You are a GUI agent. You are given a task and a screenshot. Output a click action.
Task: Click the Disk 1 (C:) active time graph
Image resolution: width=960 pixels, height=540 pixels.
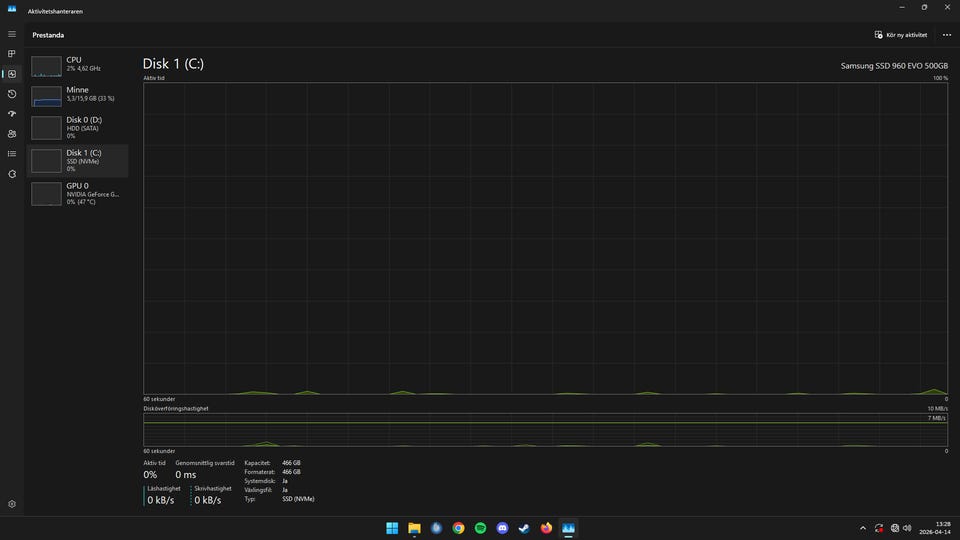point(545,238)
